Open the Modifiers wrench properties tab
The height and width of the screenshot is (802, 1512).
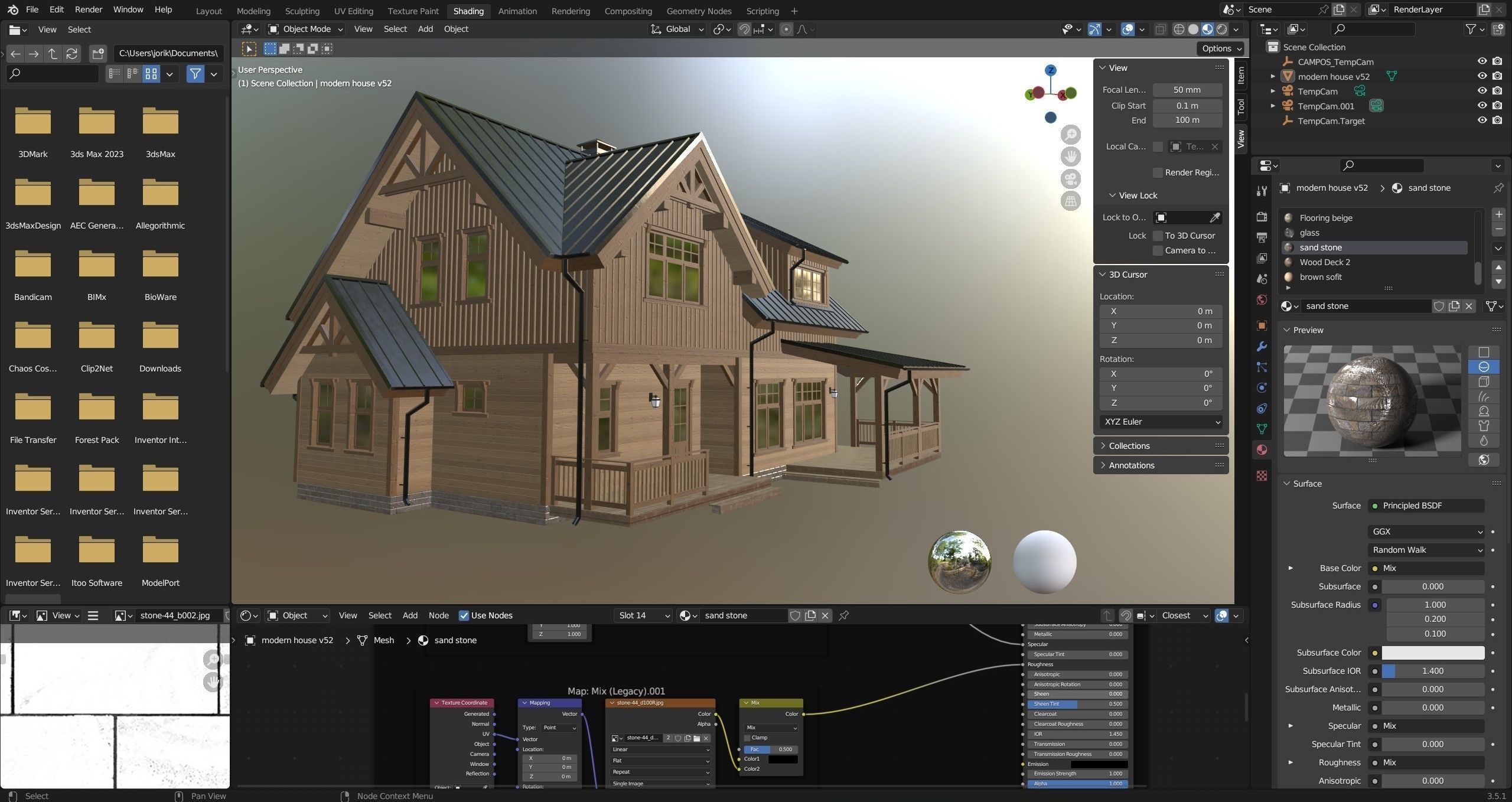coord(1262,346)
